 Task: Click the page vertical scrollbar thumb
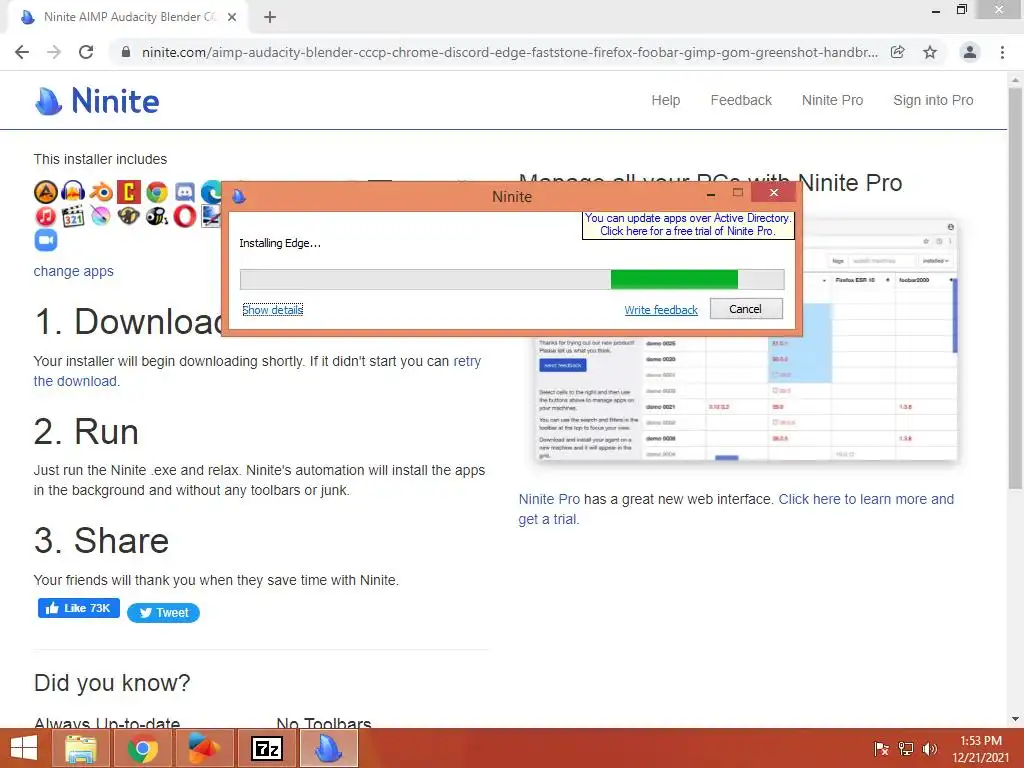1015,287
